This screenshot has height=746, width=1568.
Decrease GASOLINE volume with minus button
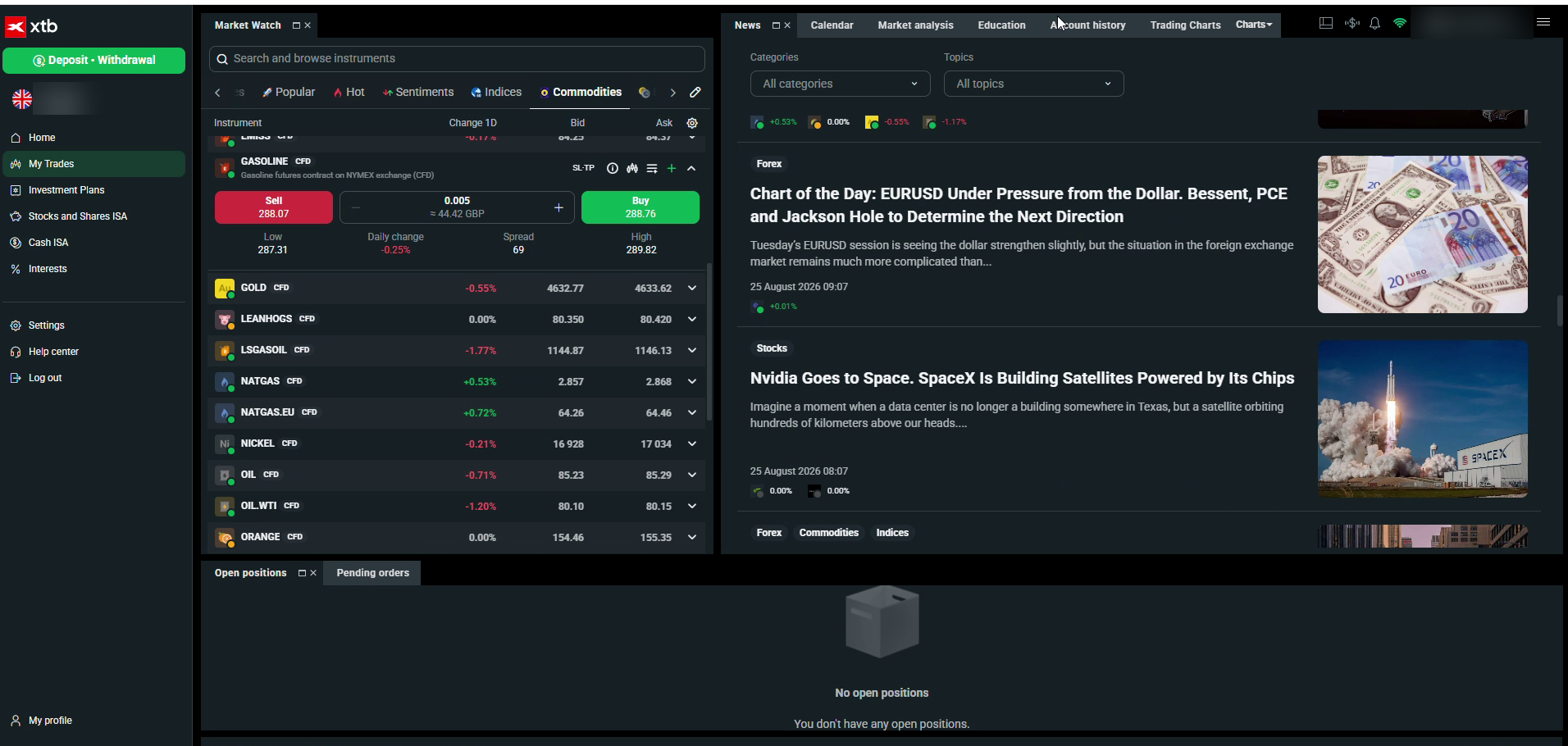point(355,207)
